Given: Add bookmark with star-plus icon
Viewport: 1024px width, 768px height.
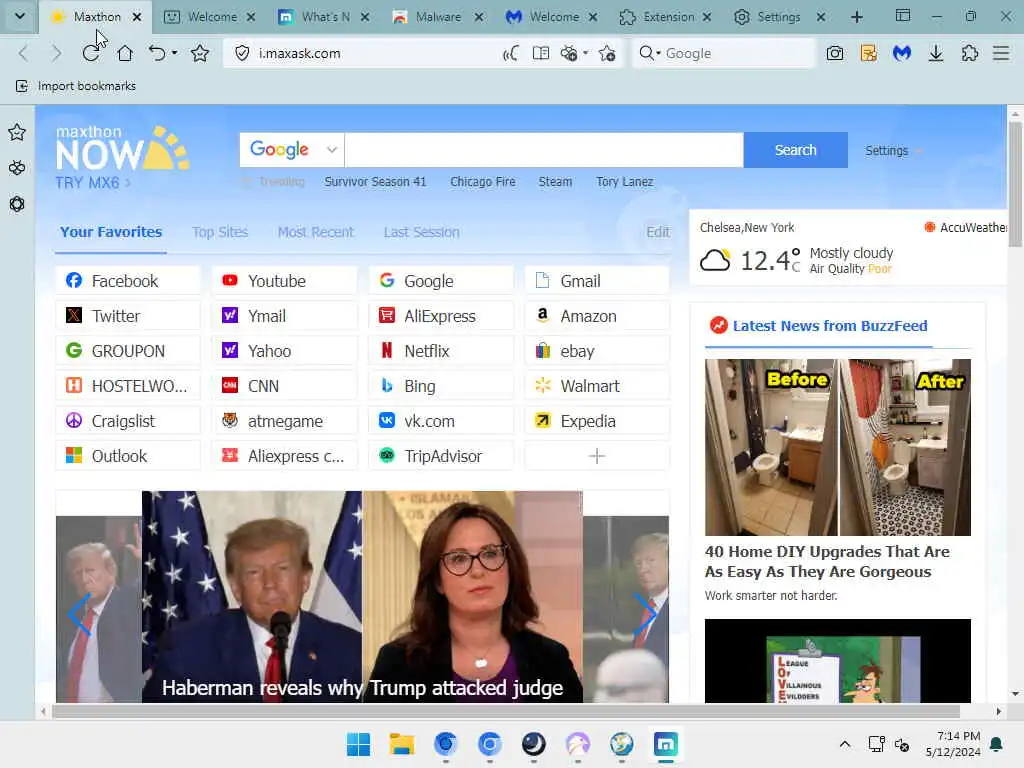Looking at the screenshot, I should (607, 54).
